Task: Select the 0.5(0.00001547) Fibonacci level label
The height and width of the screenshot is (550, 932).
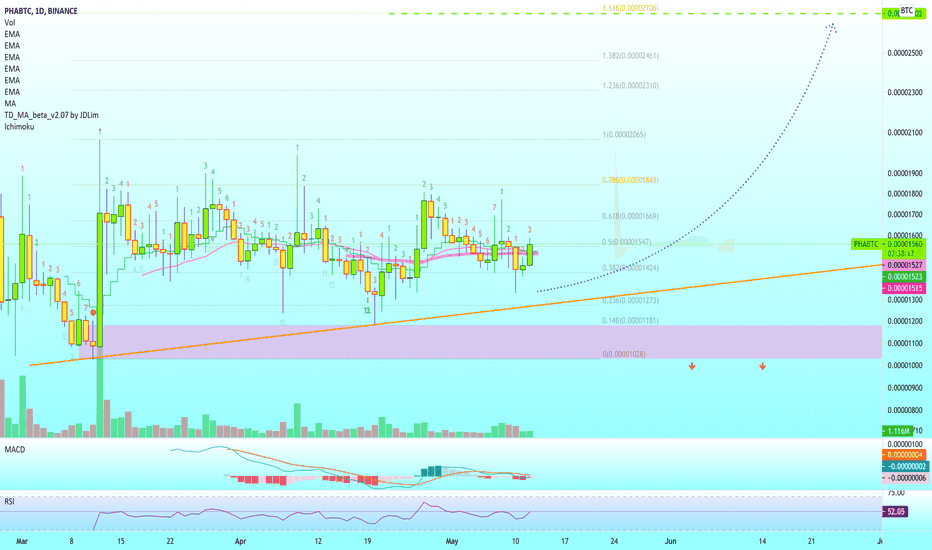Action: [x=626, y=242]
